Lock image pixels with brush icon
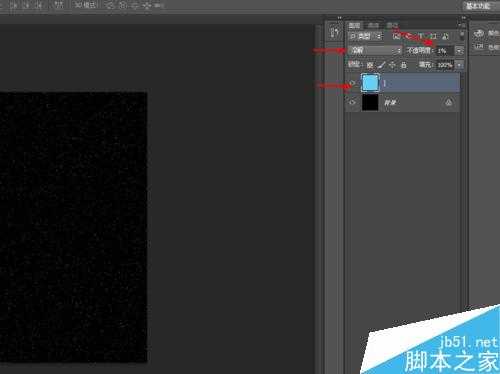 coord(381,65)
